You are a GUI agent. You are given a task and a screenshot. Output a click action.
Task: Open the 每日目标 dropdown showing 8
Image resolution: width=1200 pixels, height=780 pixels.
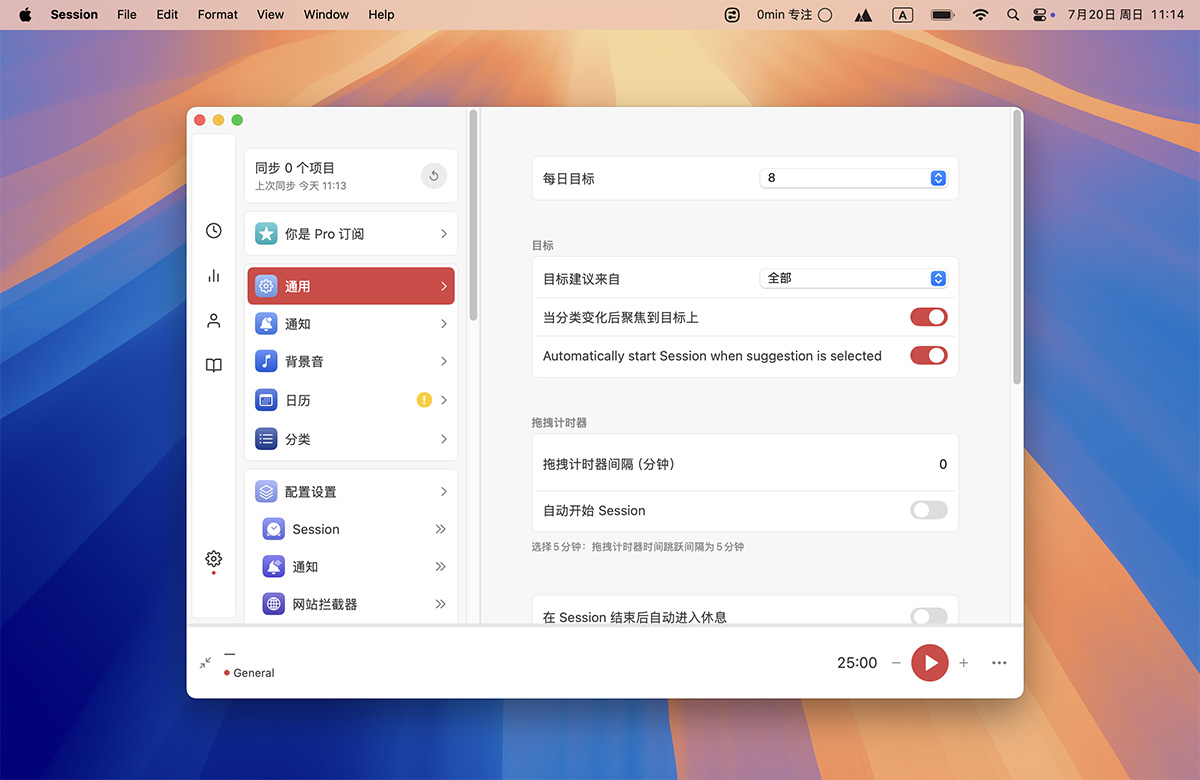click(853, 178)
